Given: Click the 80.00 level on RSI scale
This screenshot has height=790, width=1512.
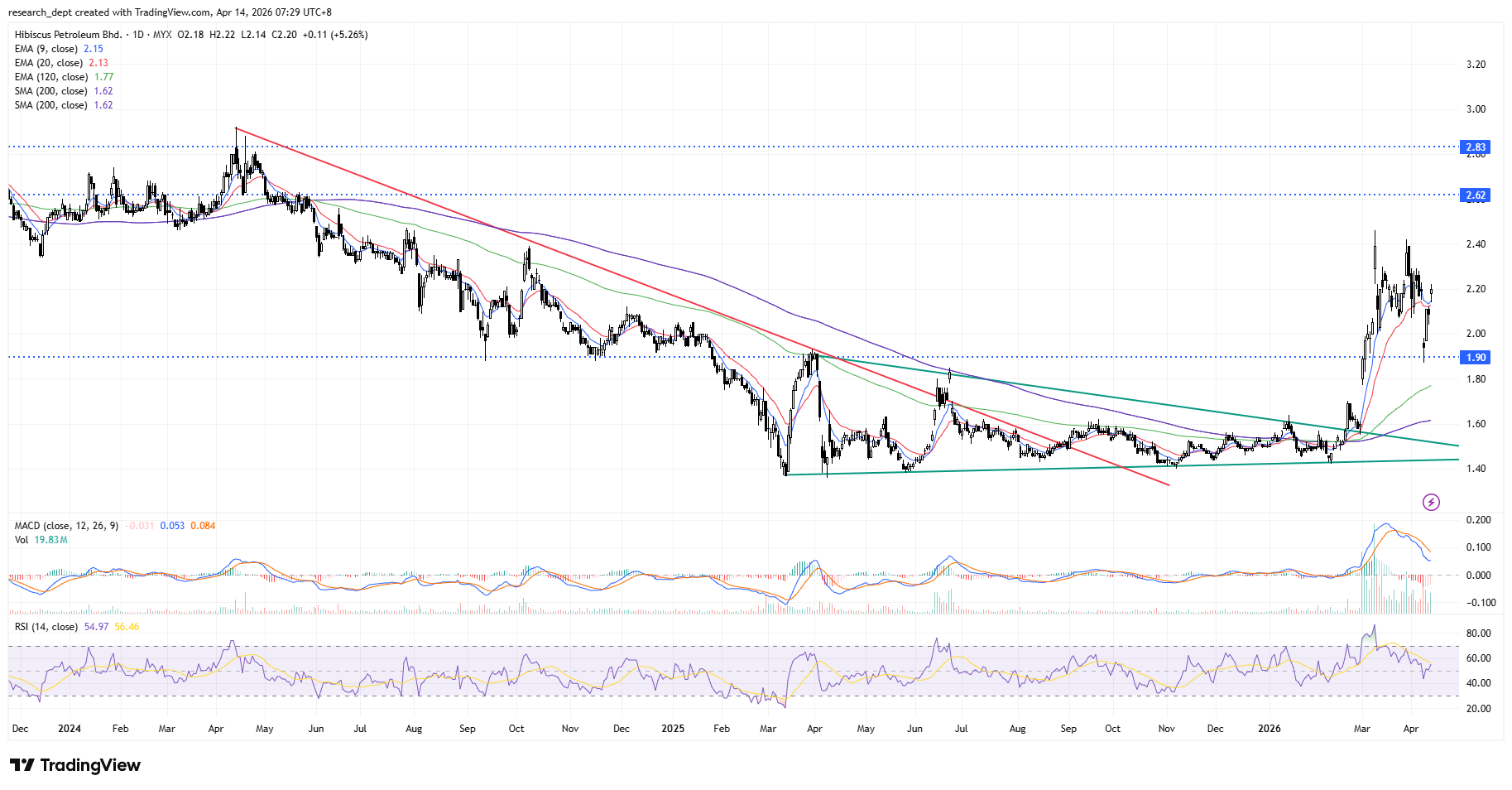Looking at the screenshot, I should tap(1478, 633).
